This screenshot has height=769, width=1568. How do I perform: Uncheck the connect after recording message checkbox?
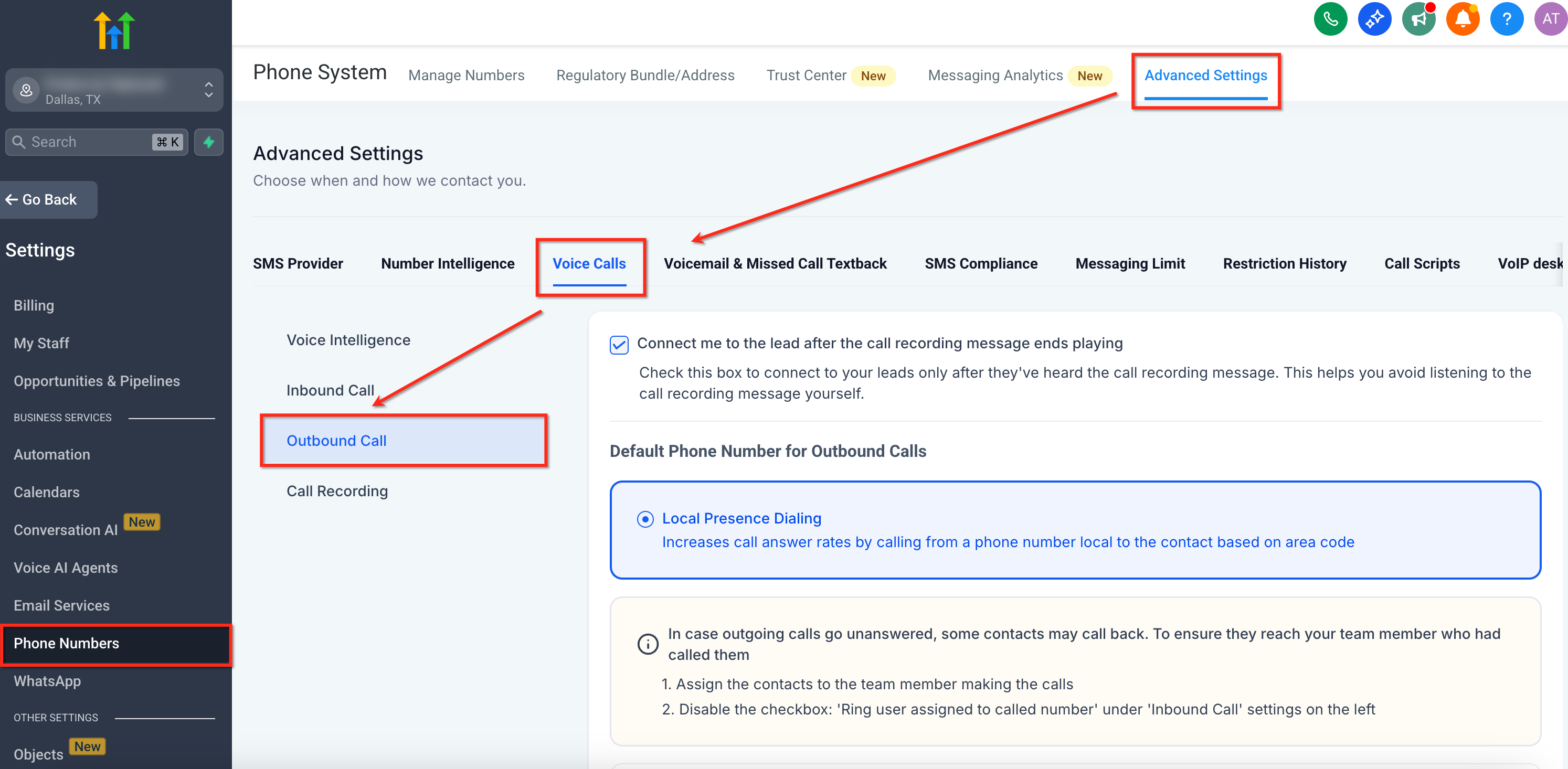619,344
